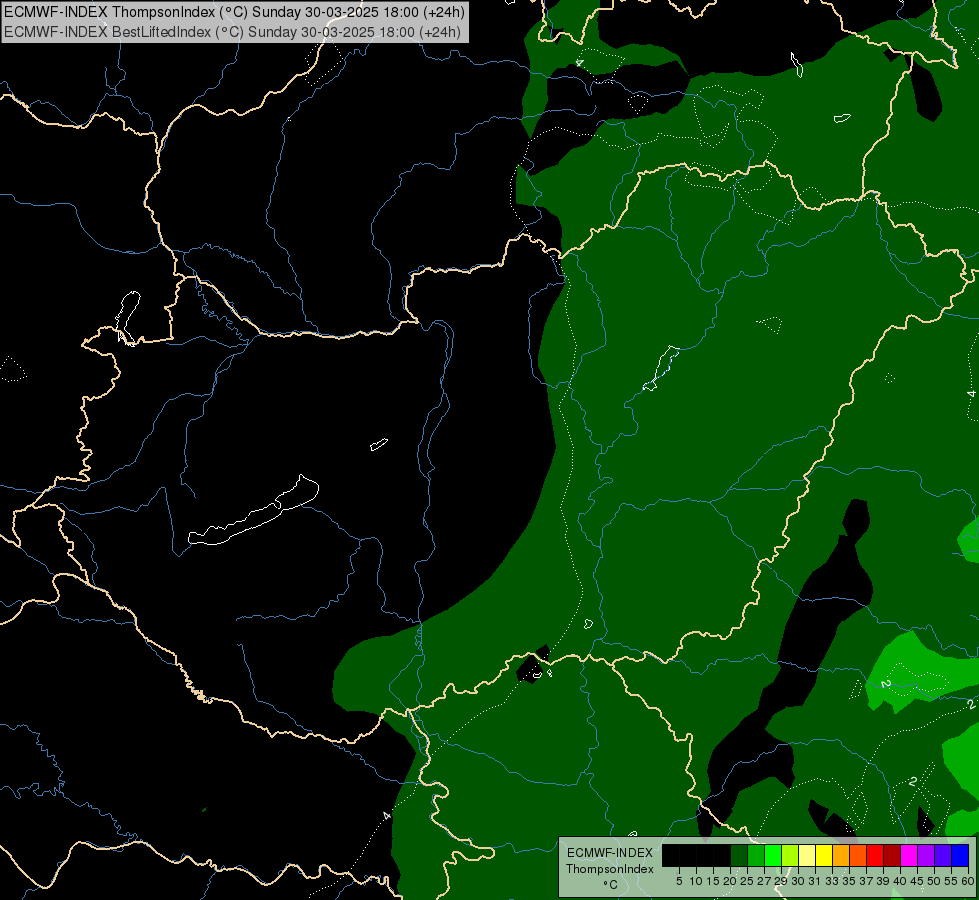Select the blue 55-60 legend swatch
This screenshot has width=979, height=900.
[960, 855]
